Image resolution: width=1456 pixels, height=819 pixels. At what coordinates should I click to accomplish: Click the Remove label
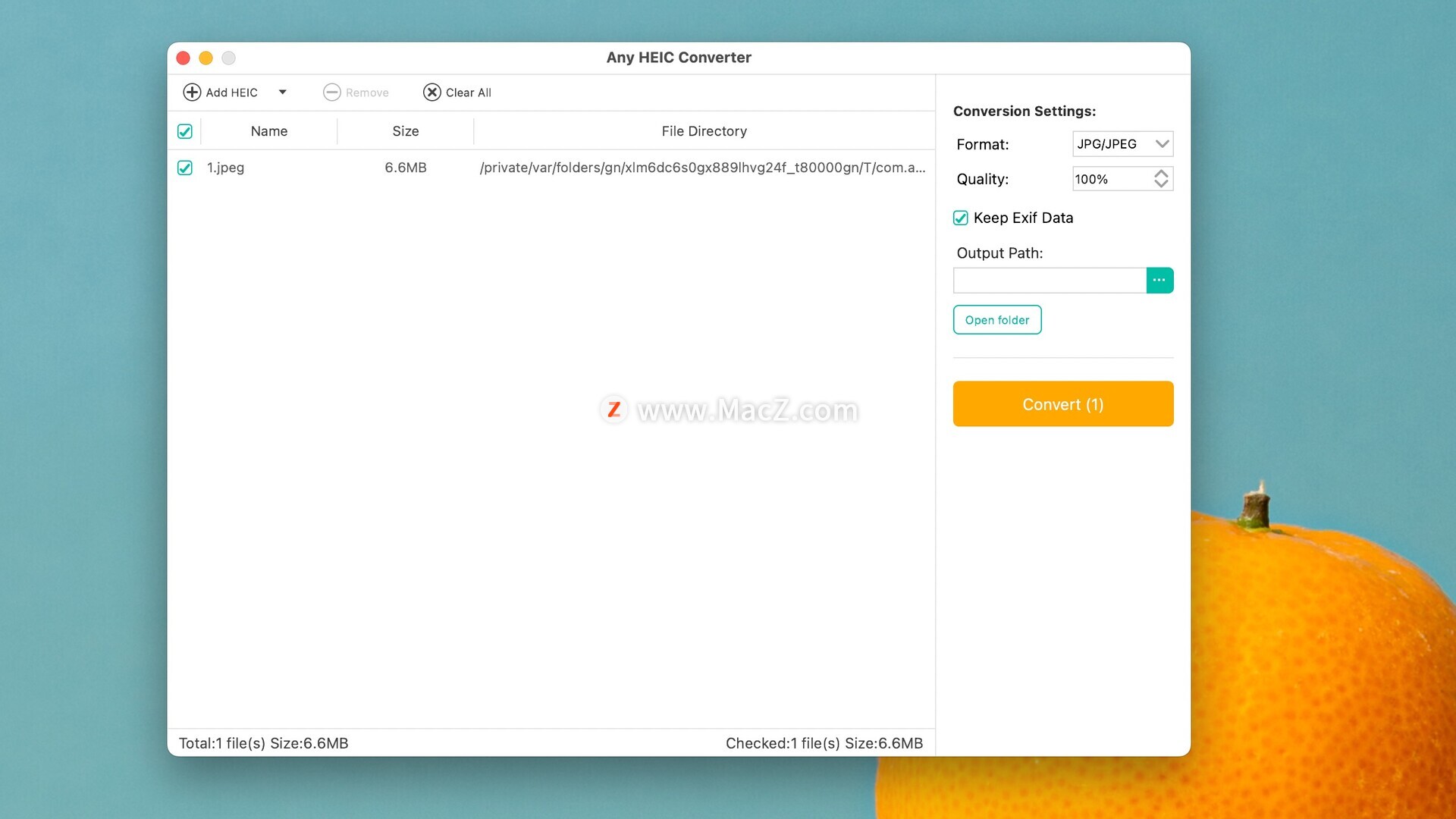tap(367, 93)
